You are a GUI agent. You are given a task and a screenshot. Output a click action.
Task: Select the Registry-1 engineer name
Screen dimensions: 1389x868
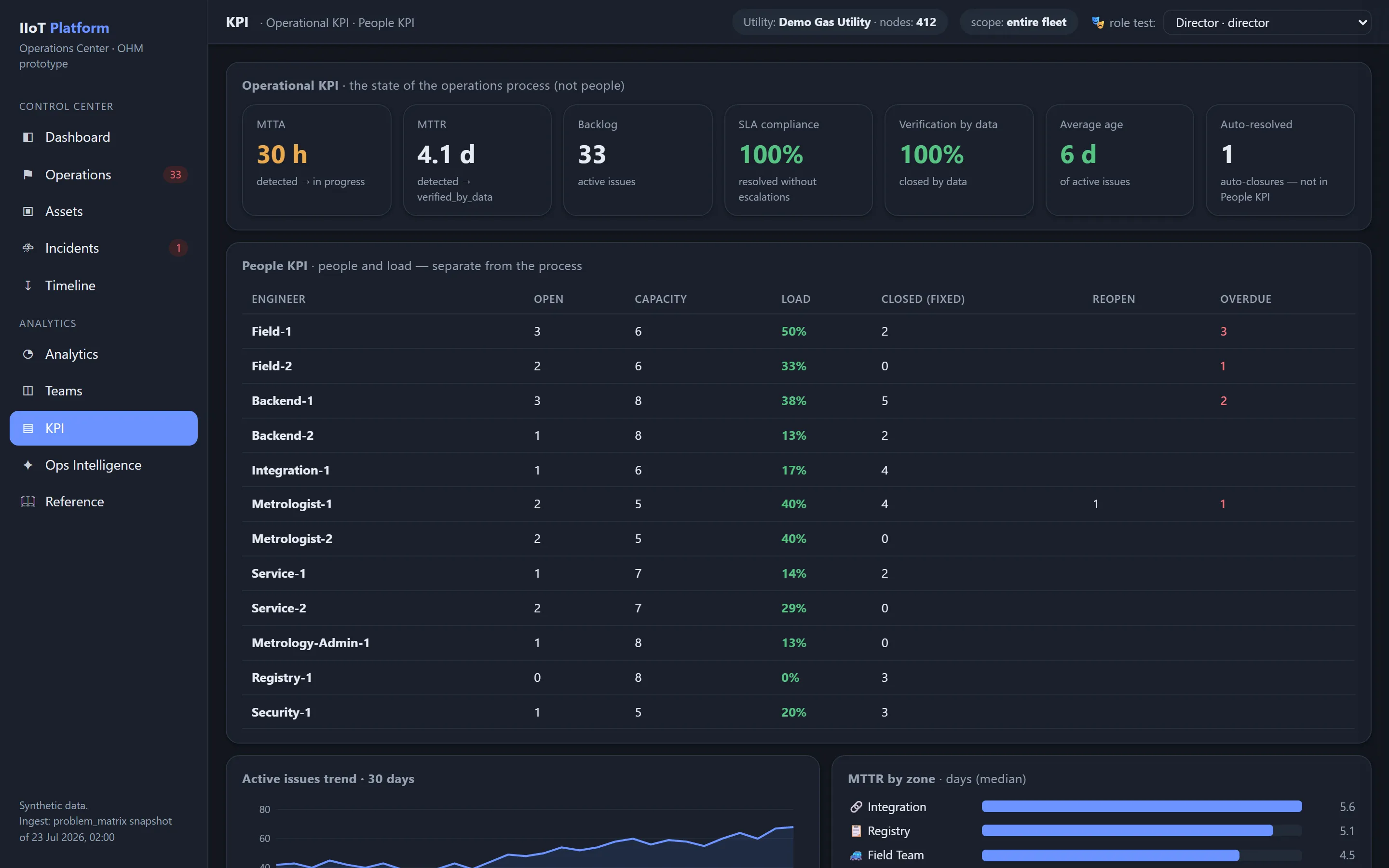[x=281, y=678]
